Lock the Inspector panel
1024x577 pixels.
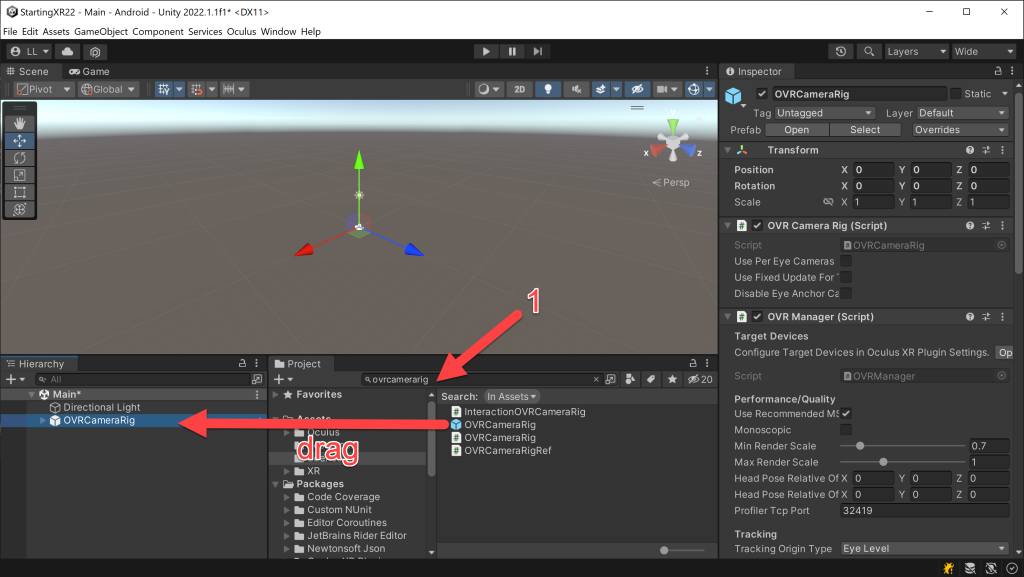coord(998,71)
